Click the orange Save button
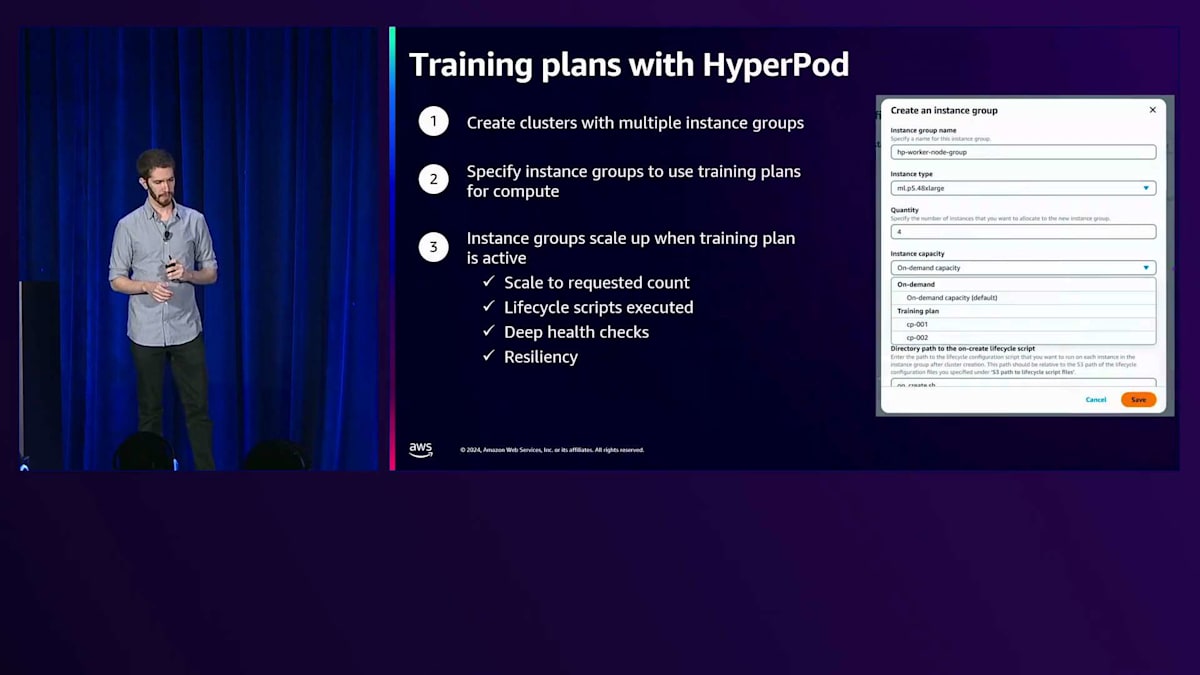The height and width of the screenshot is (675, 1200). pos(1138,400)
